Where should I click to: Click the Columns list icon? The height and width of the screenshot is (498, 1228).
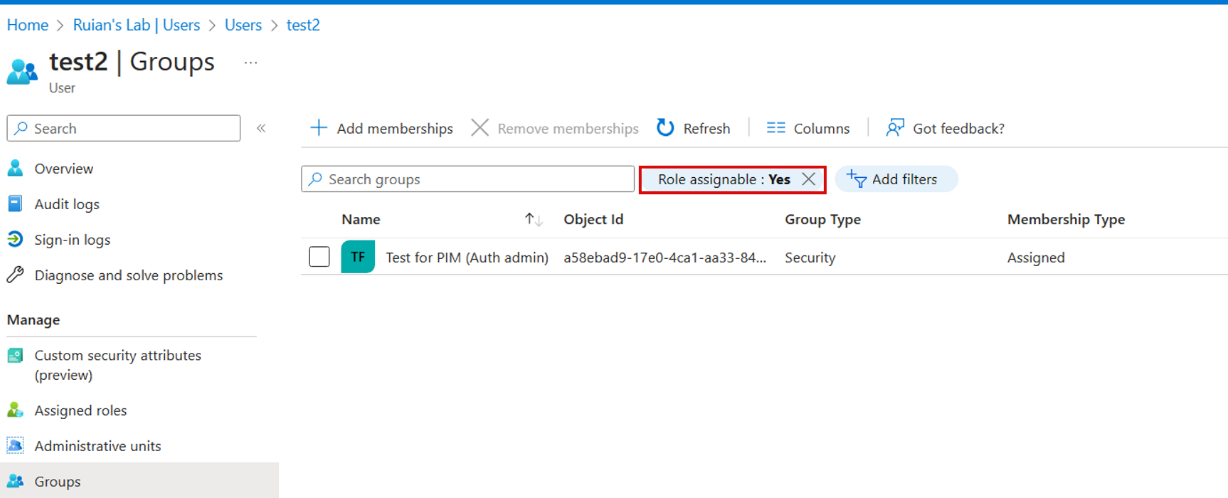pos(776,128)
